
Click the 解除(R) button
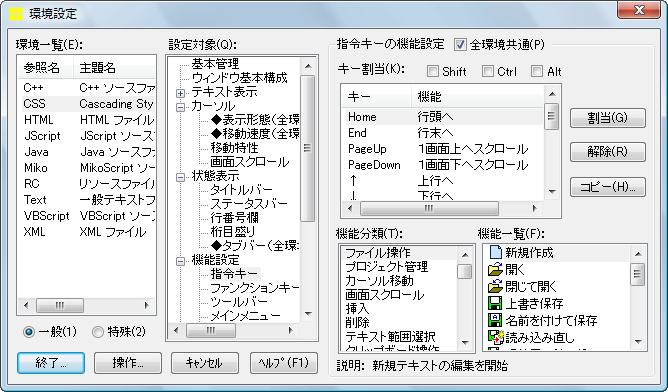[608, 152]
